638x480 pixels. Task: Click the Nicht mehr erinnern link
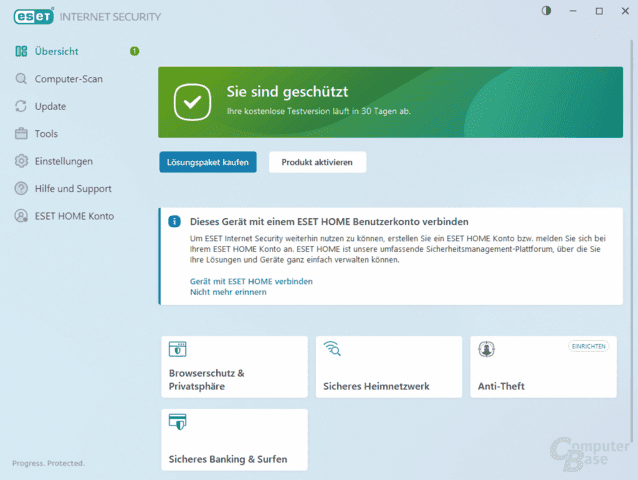tap(228, 292)
